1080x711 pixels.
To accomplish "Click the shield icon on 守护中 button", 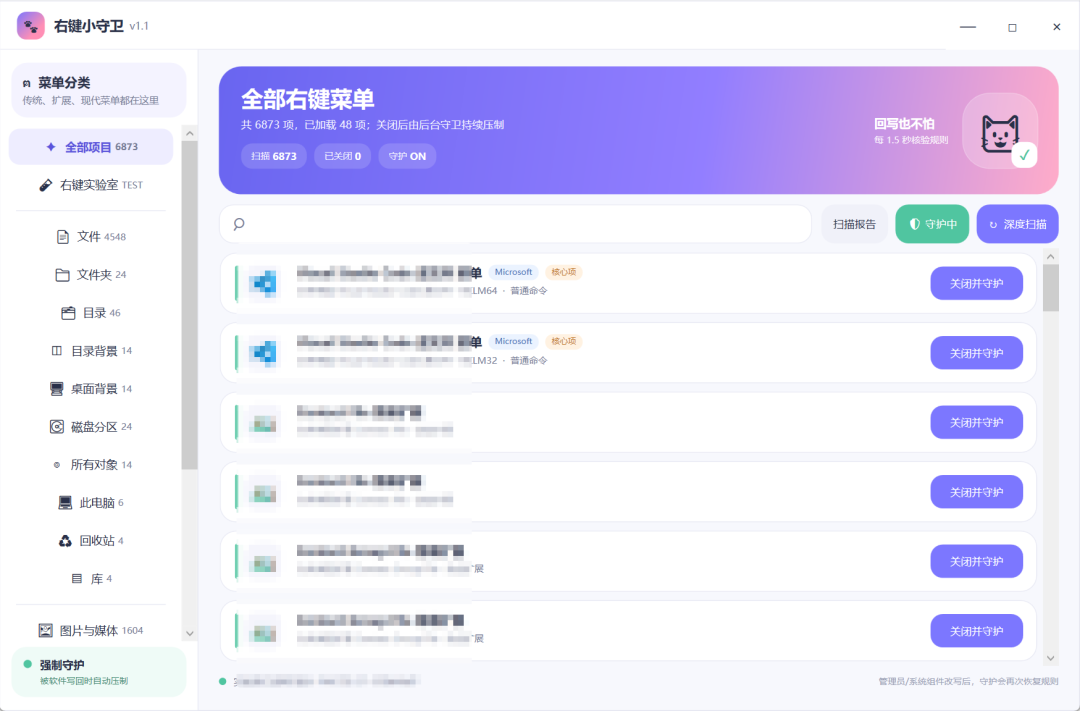I will 915,224.
